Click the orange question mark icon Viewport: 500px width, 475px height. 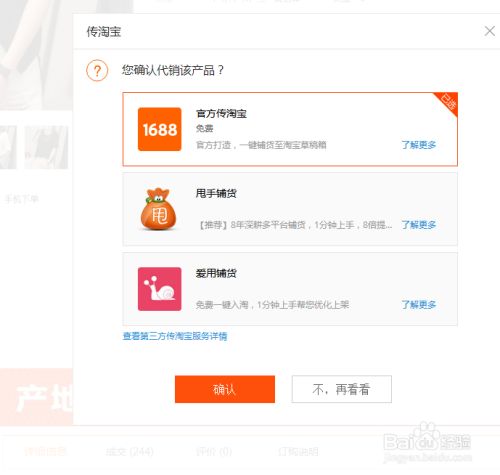coord(97,70)
